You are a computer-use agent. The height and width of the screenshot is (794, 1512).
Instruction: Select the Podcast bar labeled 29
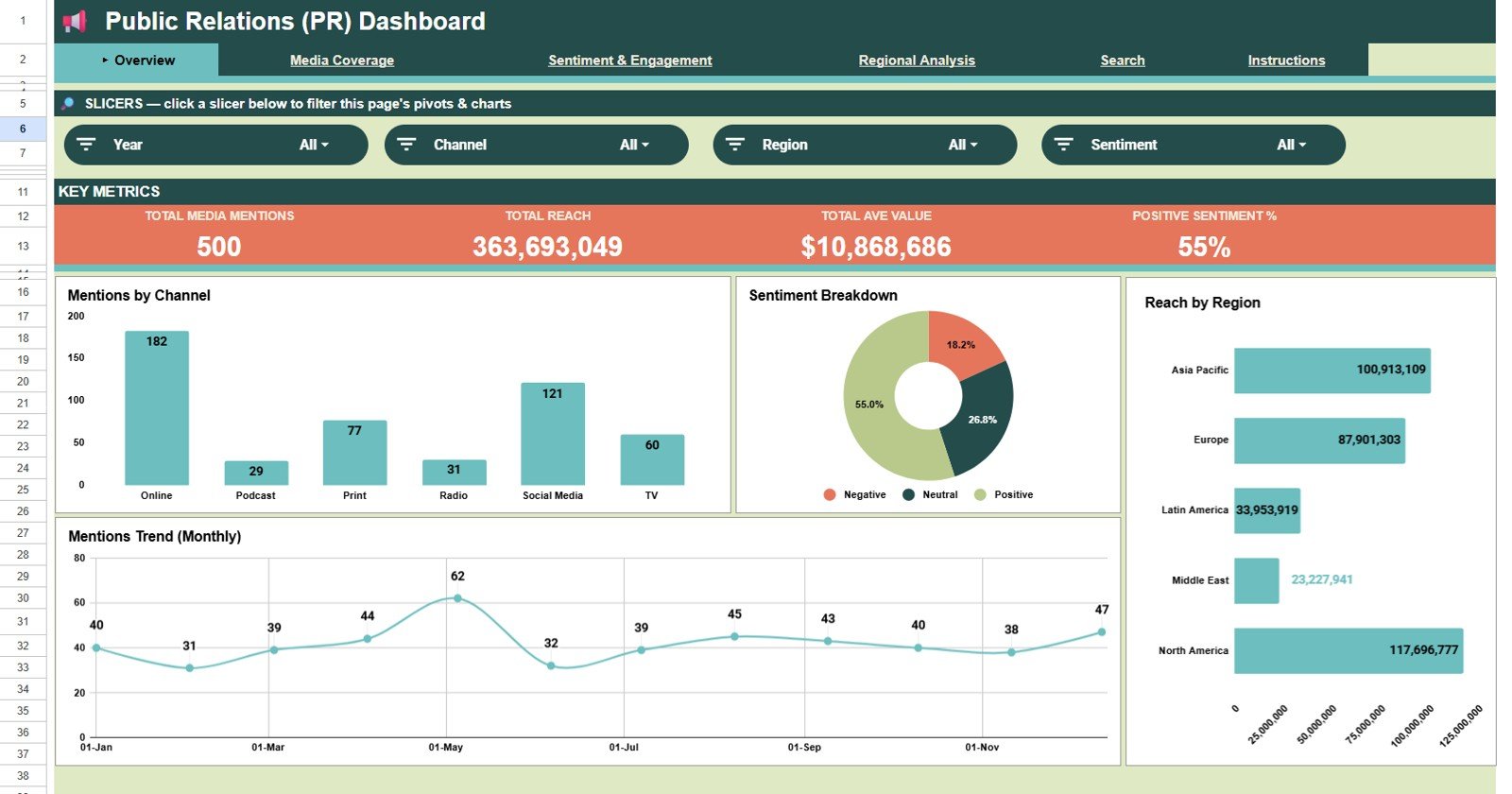click(x=256, y=473)
